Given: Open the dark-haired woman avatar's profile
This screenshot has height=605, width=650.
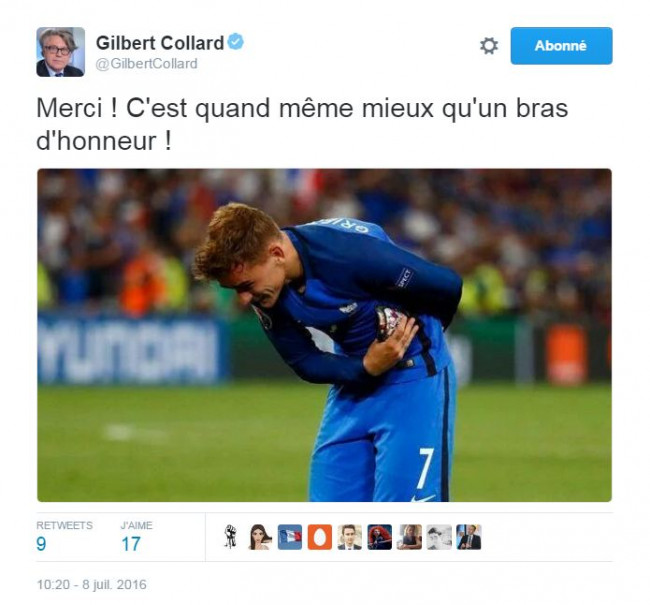Looking at the screenshot, I should (x=260, y=537).
